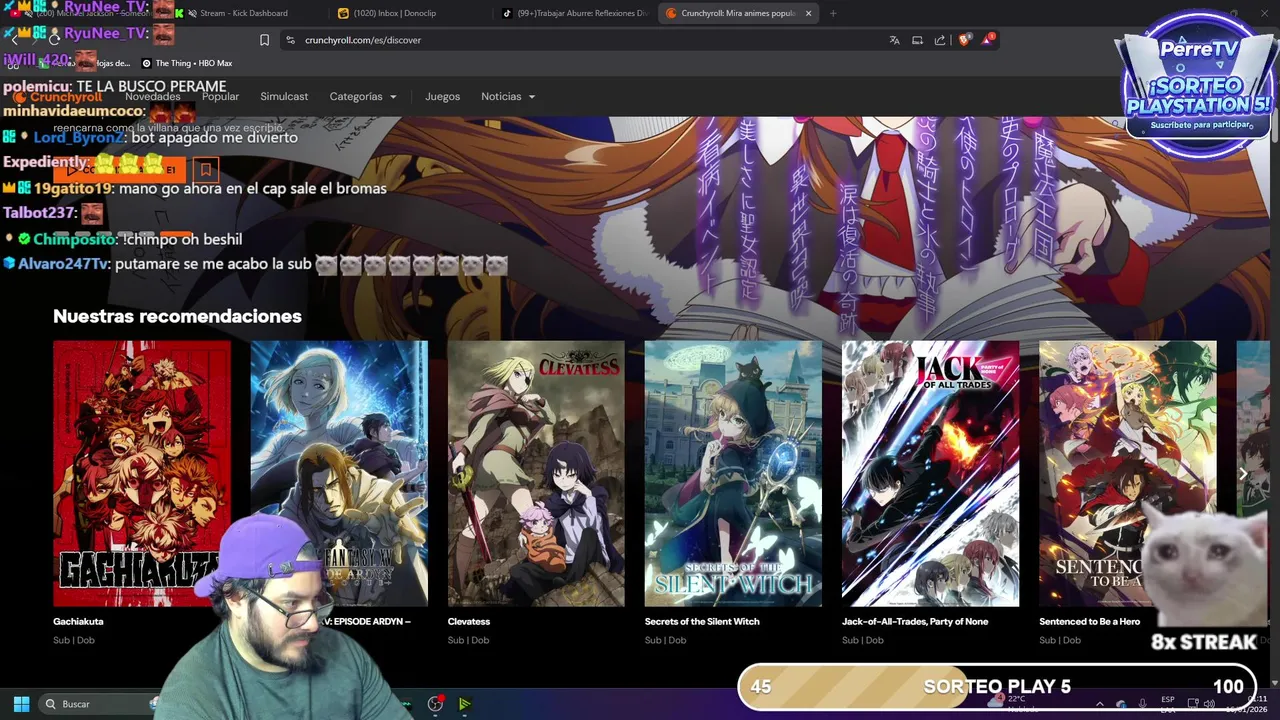Open the Simulcast menu item
Viewport: 1280px width, 720px height.
[x=284, y=96]
